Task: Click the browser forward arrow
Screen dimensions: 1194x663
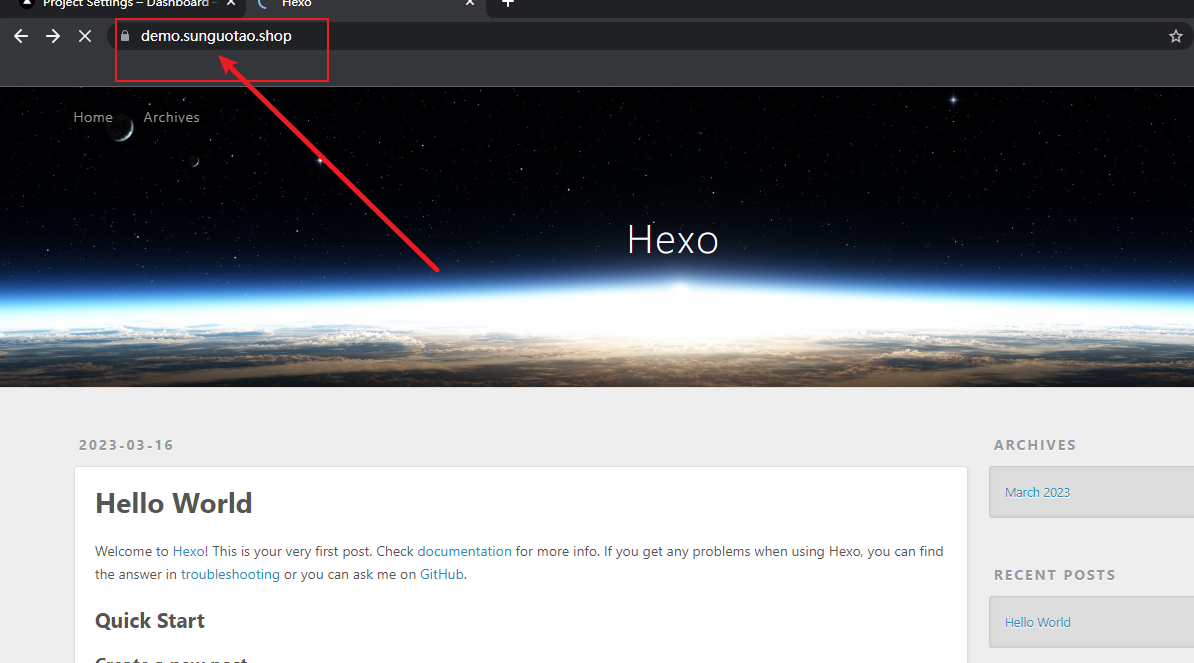Action: click(53, 36)
